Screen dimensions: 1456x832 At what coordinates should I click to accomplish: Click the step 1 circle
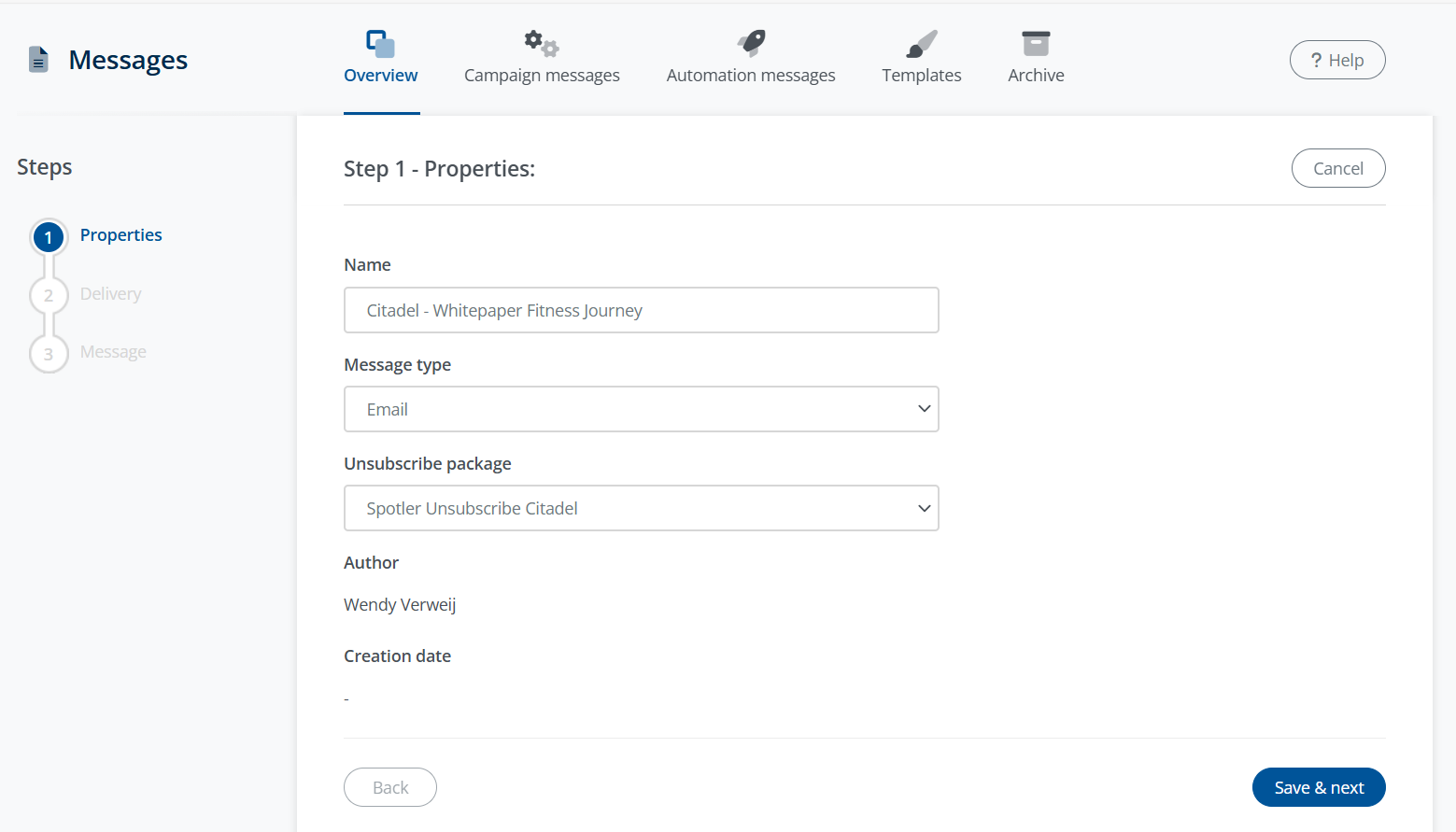click(49, 238)
